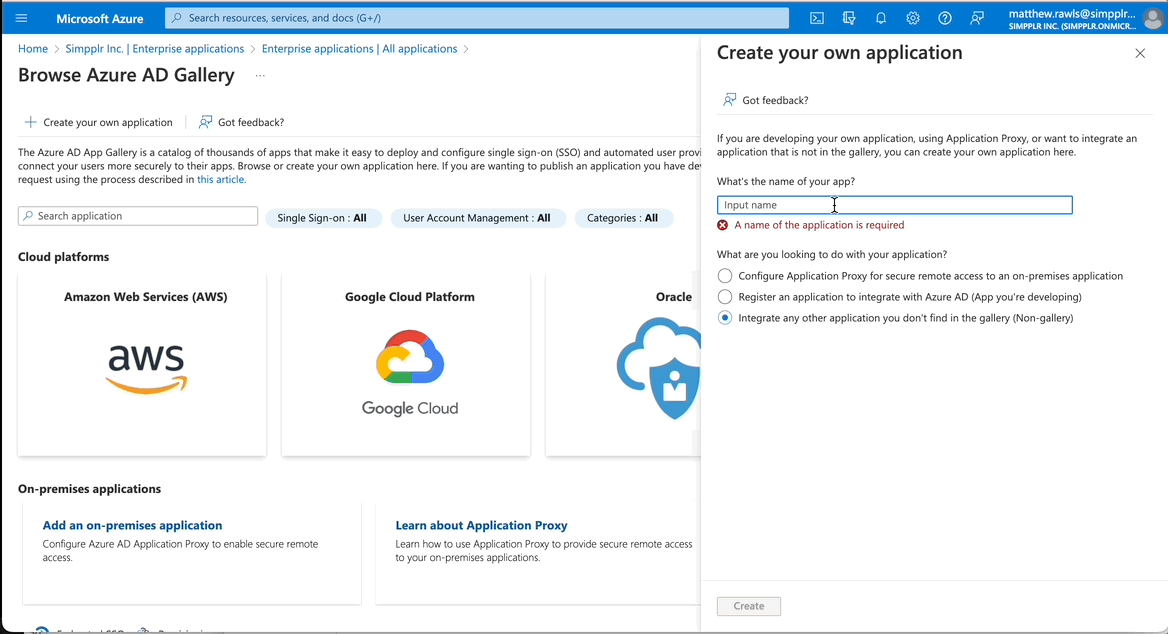
Task: Open the Categories filter
Action: coord(622,218)
